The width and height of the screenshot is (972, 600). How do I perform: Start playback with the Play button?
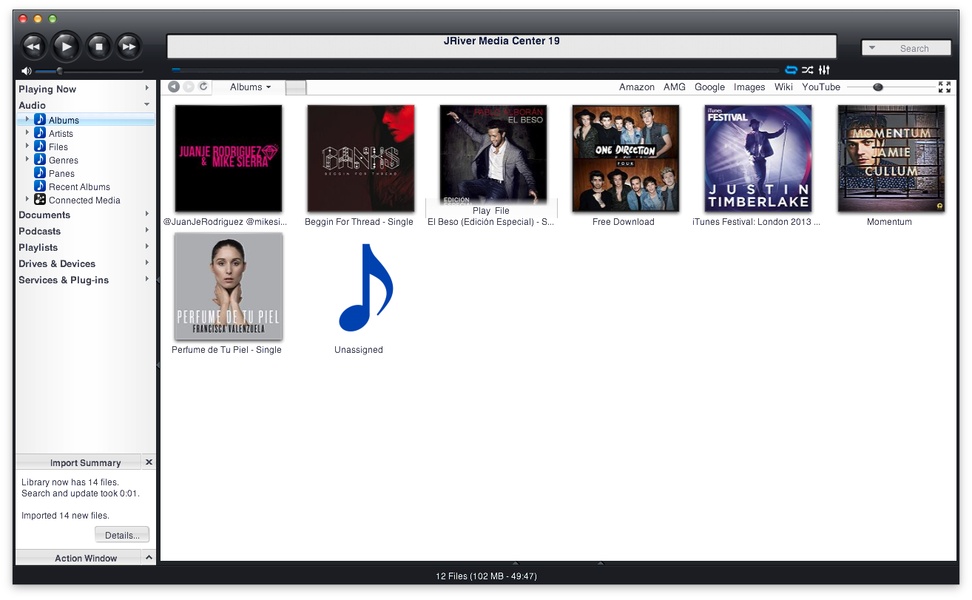click(66, 46)
